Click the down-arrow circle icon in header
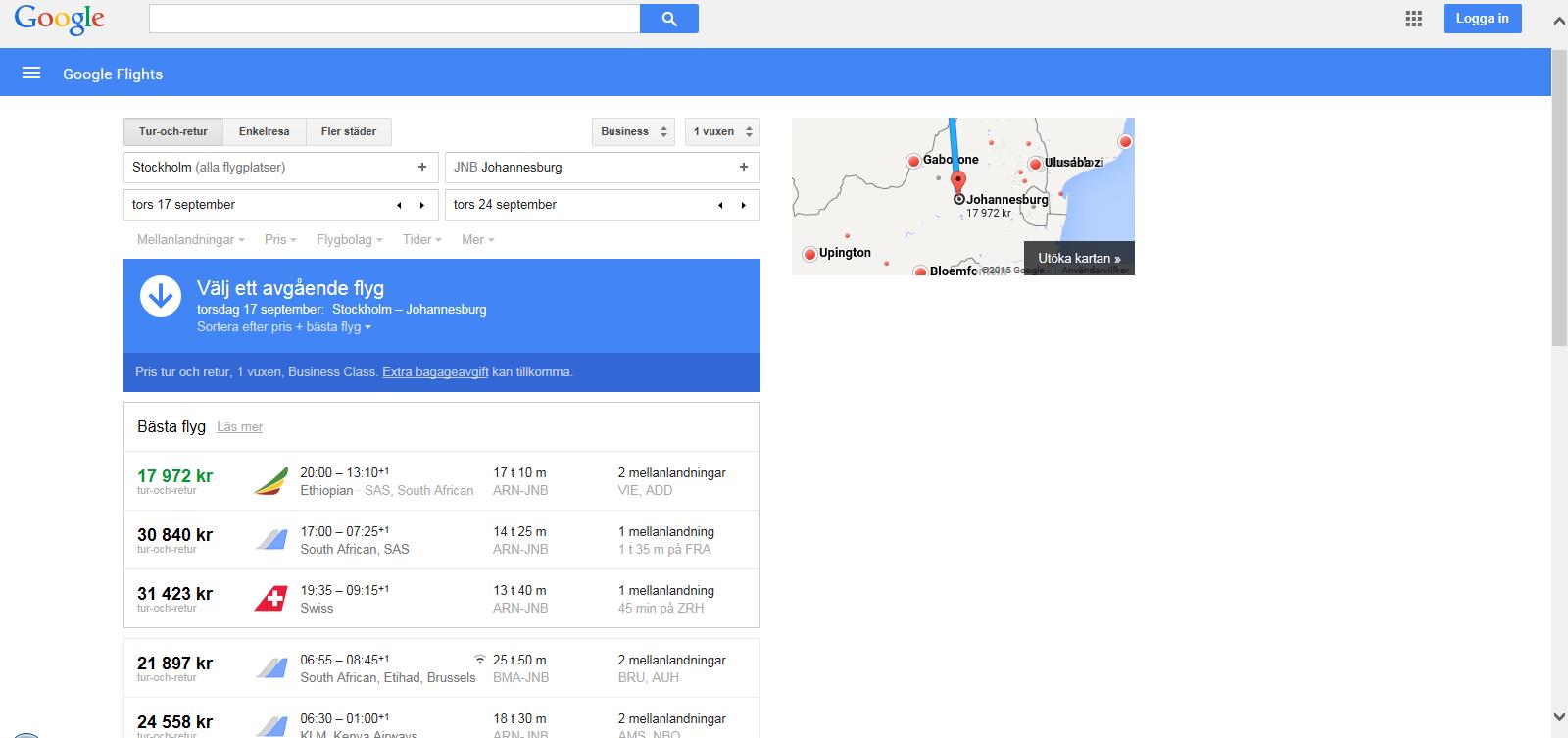Screen dimensions: 1568x738 [160, 296]
